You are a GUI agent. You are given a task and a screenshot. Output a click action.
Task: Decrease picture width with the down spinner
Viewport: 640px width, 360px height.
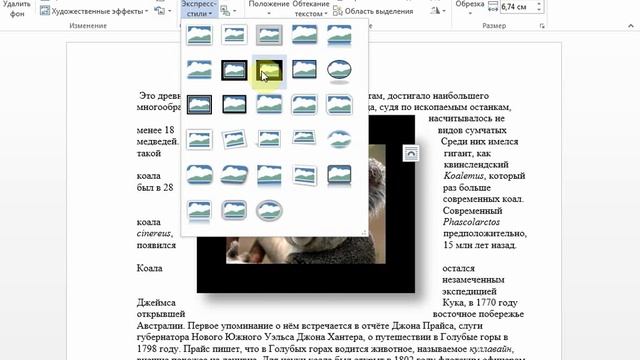click(x=539, y=10)
